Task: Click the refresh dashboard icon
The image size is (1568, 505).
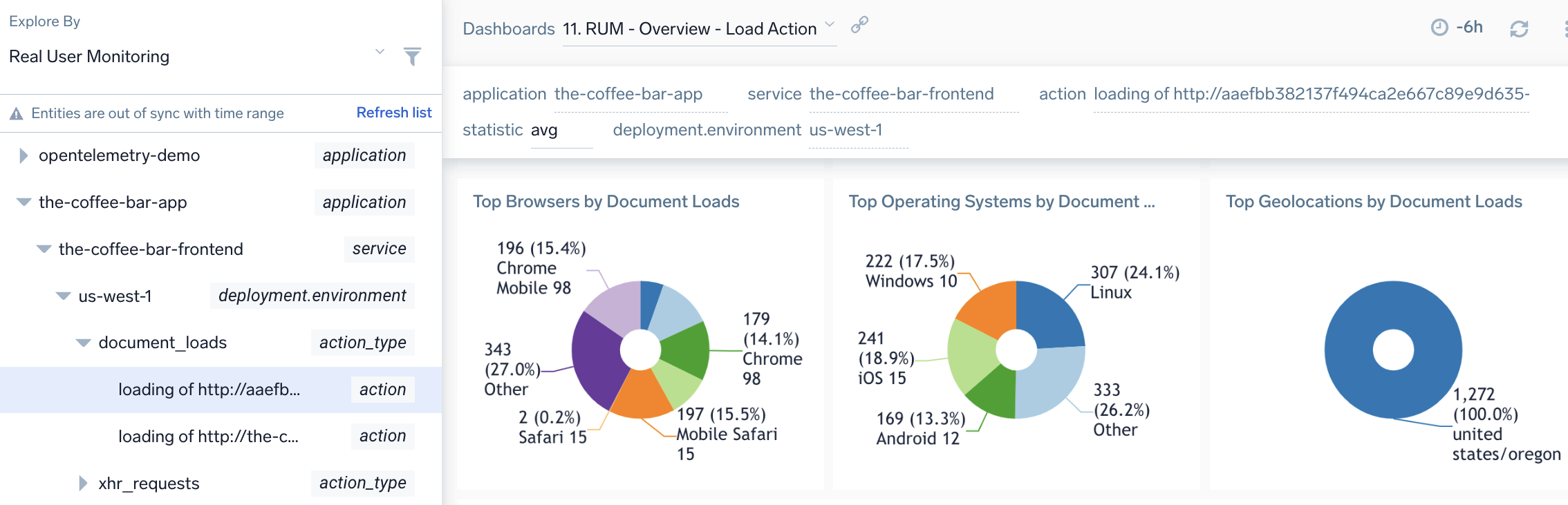Action: click(x=1518, y=29)
